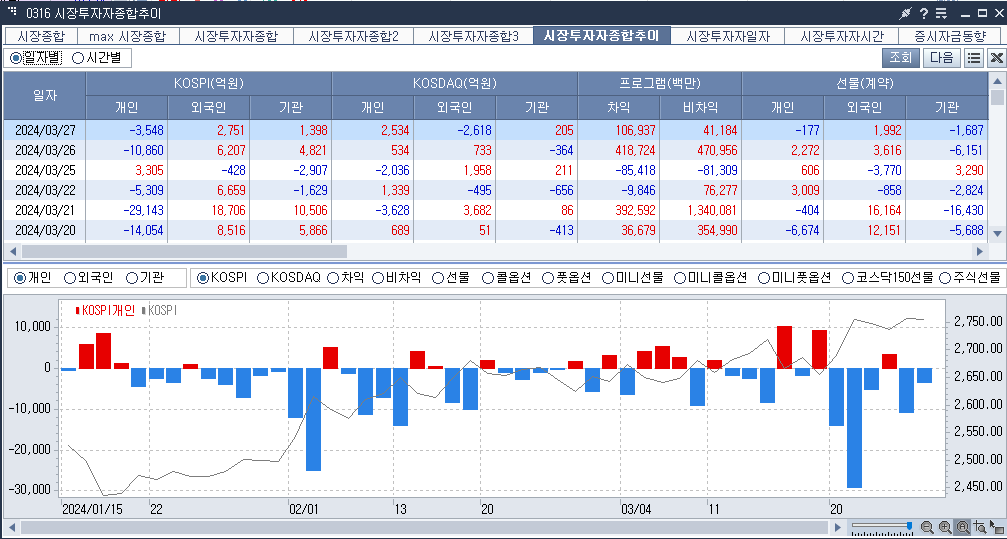Screen dimensions: 1007x539
Task: Choose the 주식선물 chart radio button
Action: (945, 278)
